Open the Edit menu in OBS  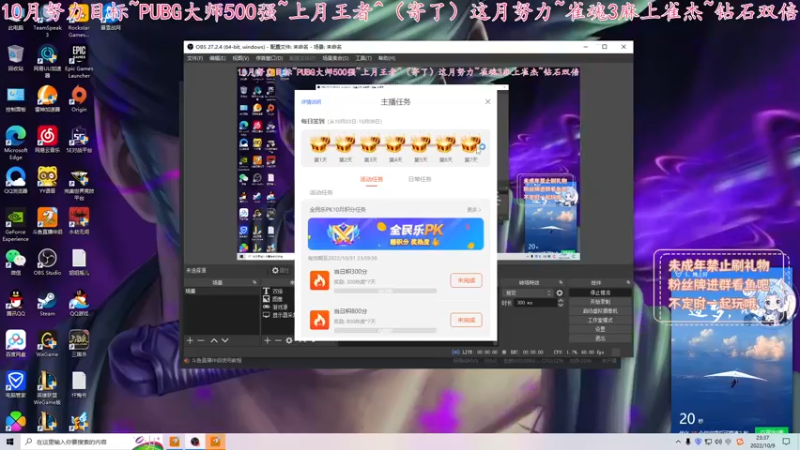[x=217, y=58]
